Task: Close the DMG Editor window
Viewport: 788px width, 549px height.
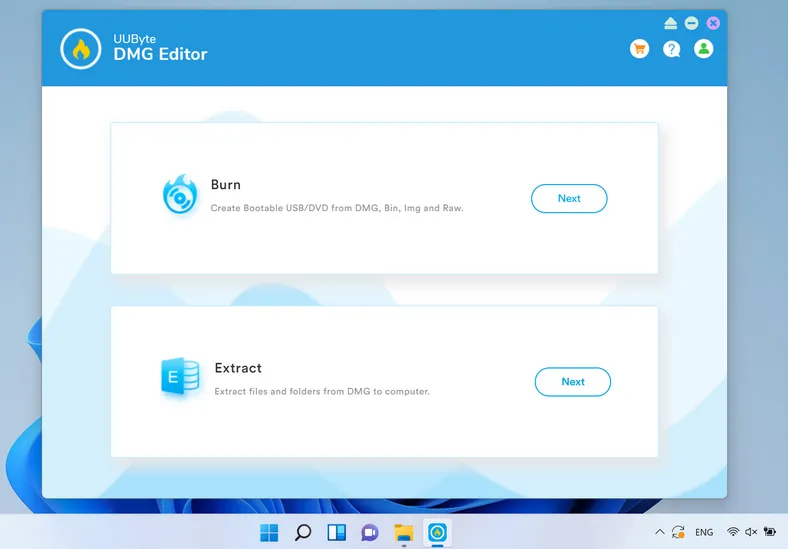Action: coord(713,23)
